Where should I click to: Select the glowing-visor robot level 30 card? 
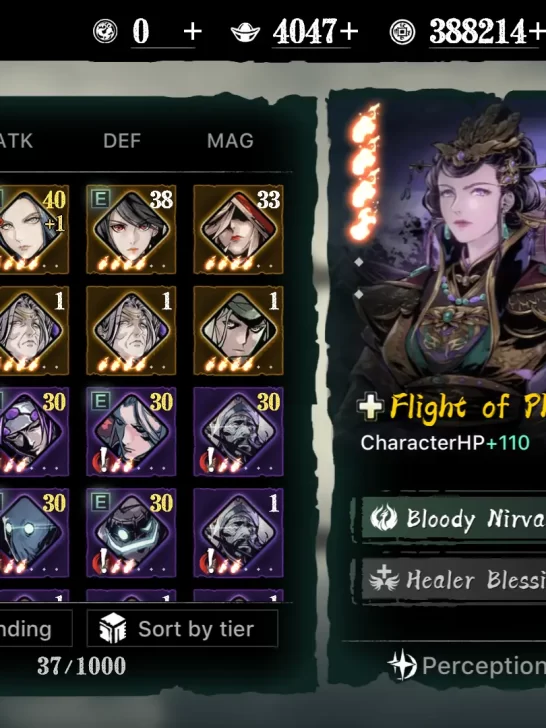click(x=131, y=533)
